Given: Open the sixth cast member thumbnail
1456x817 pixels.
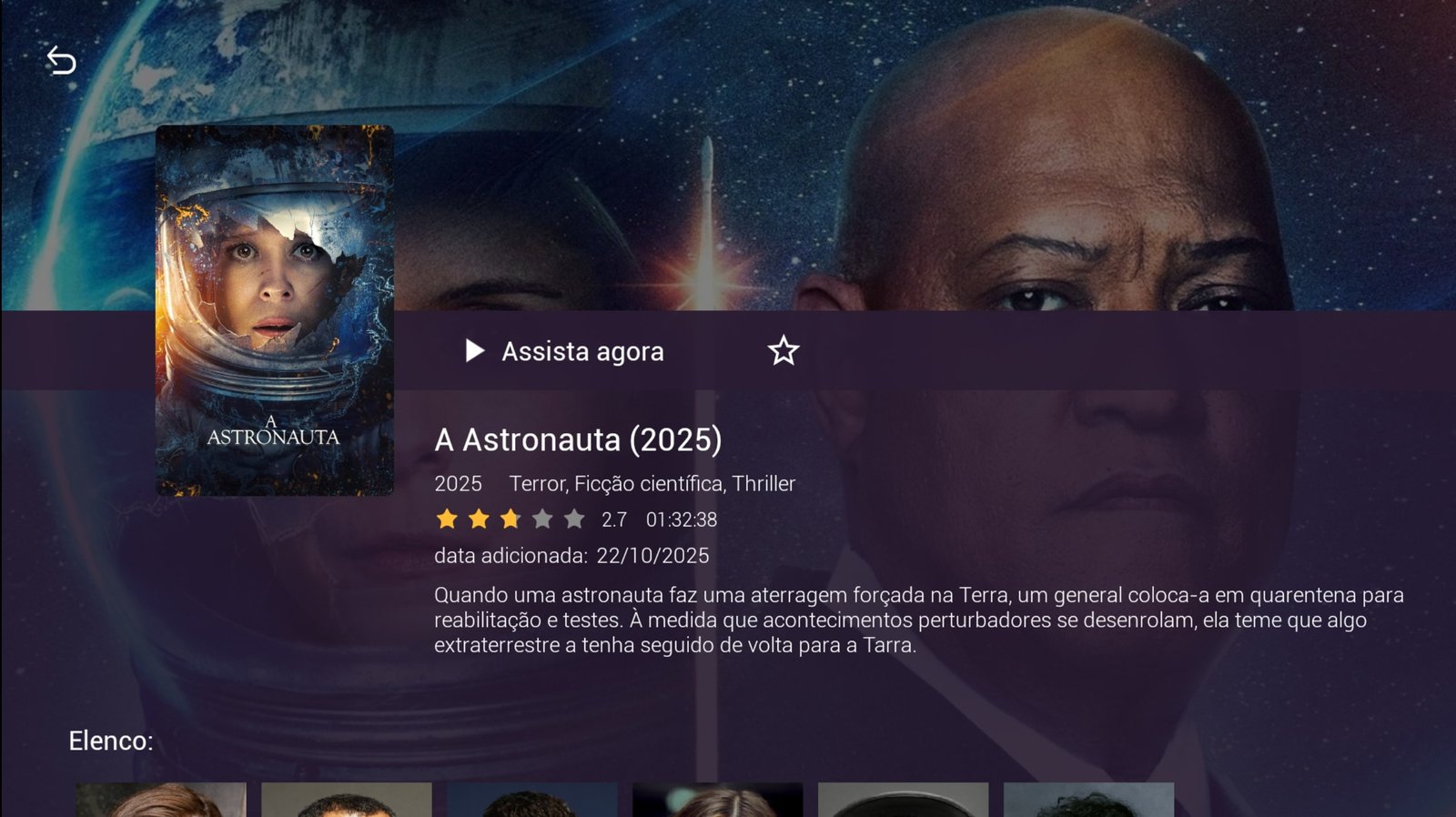Looking at the screenshot, I should pos(1089,800).
